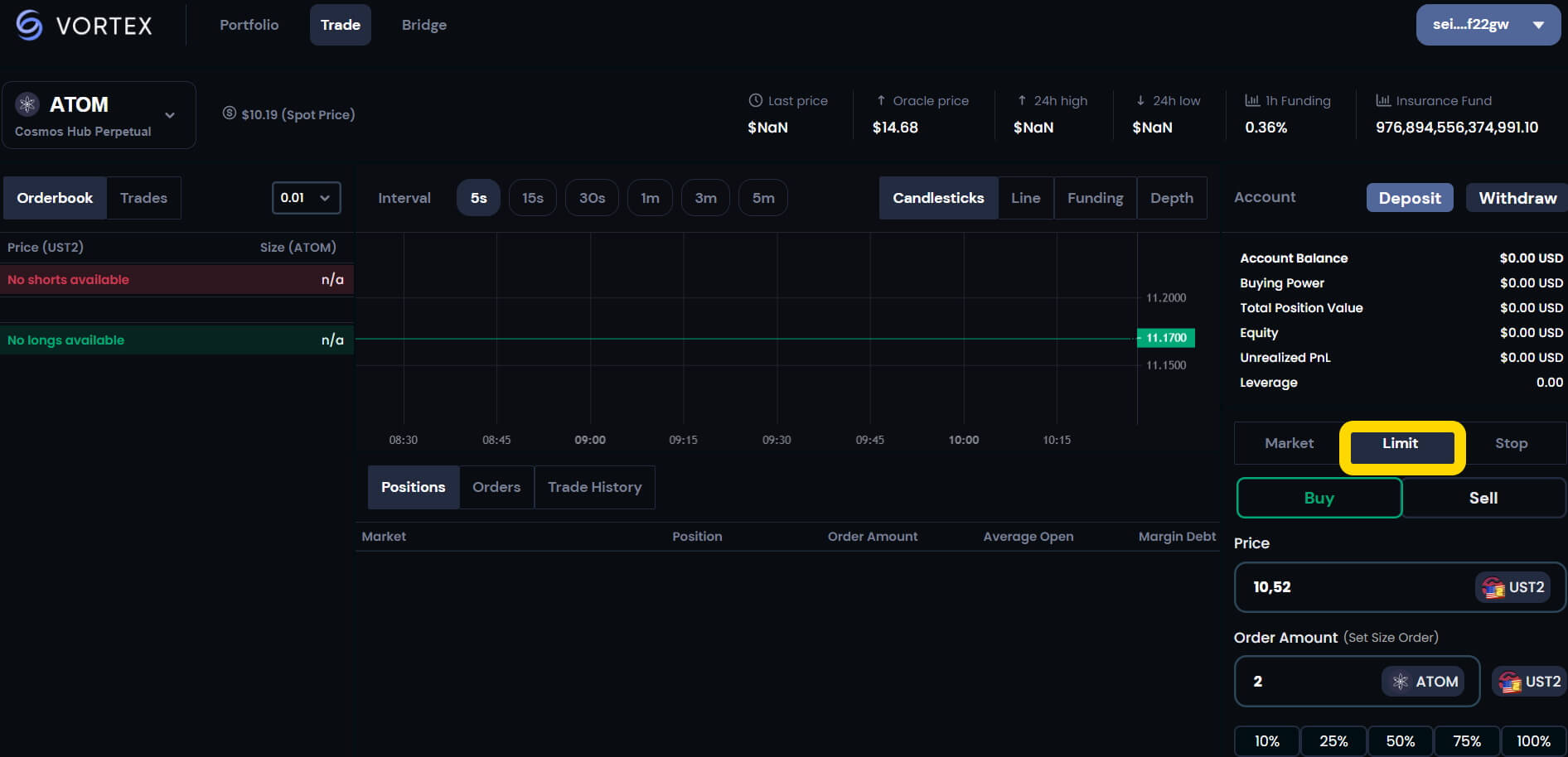
Task: Click the 1h Funding value 0.36%
Action: click(1266, 128)
